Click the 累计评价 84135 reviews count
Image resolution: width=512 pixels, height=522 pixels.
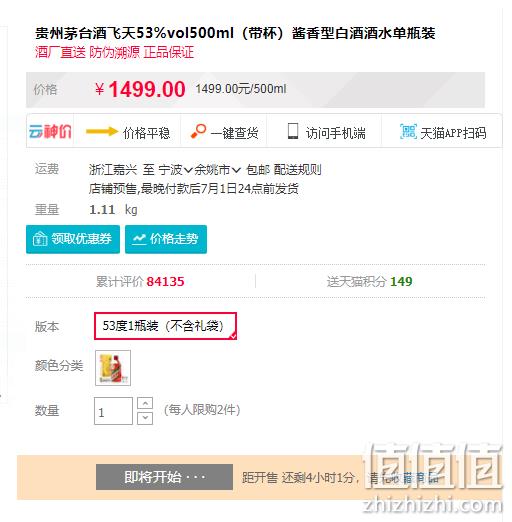point(140,281)
